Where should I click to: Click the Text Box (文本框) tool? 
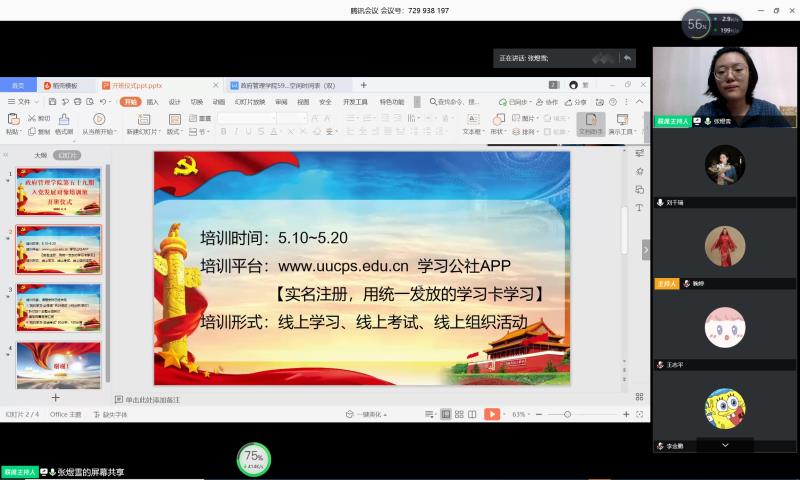[x=471, y=120]
